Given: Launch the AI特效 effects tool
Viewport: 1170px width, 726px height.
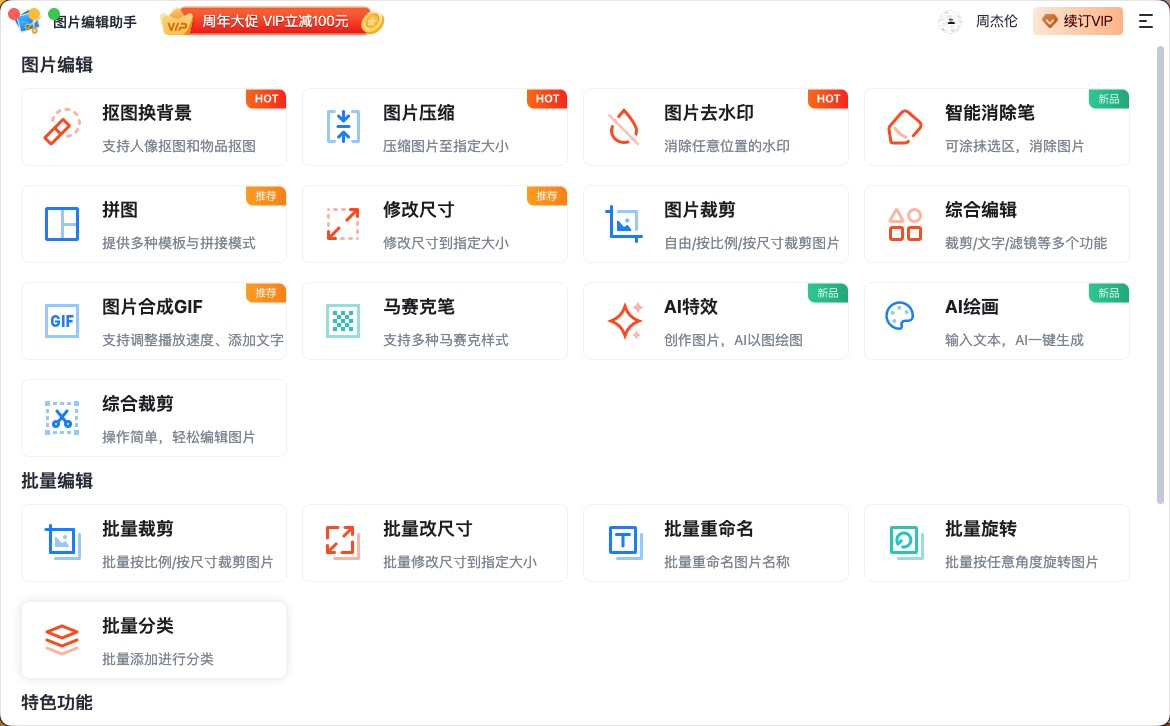Looking at the screenshot, I should tap(716, 321).
